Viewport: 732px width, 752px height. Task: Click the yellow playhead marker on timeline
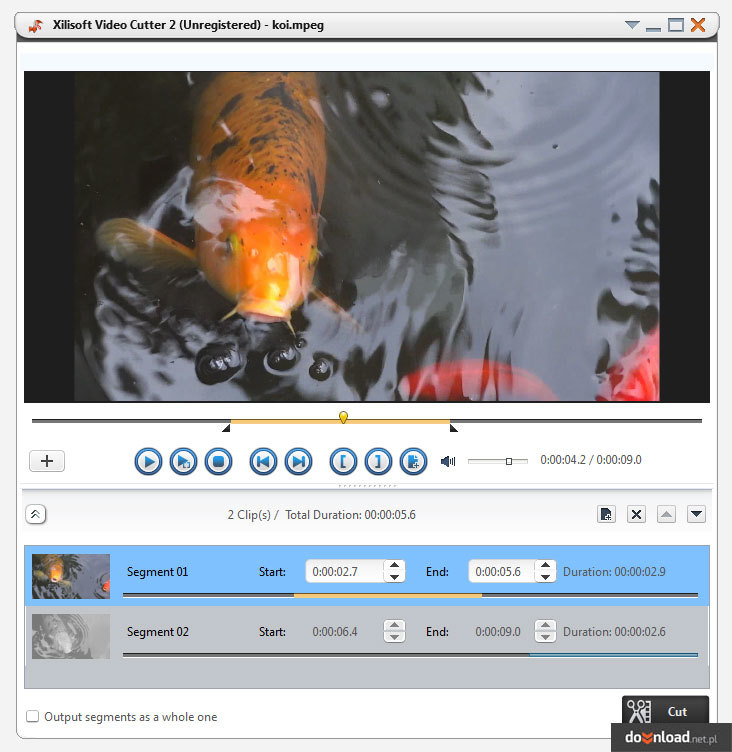343,417
